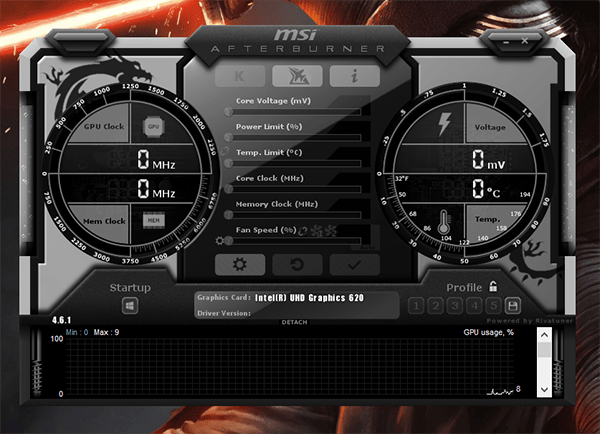
Task: Select profile slot 2
Action: click(x=435, y=305)
